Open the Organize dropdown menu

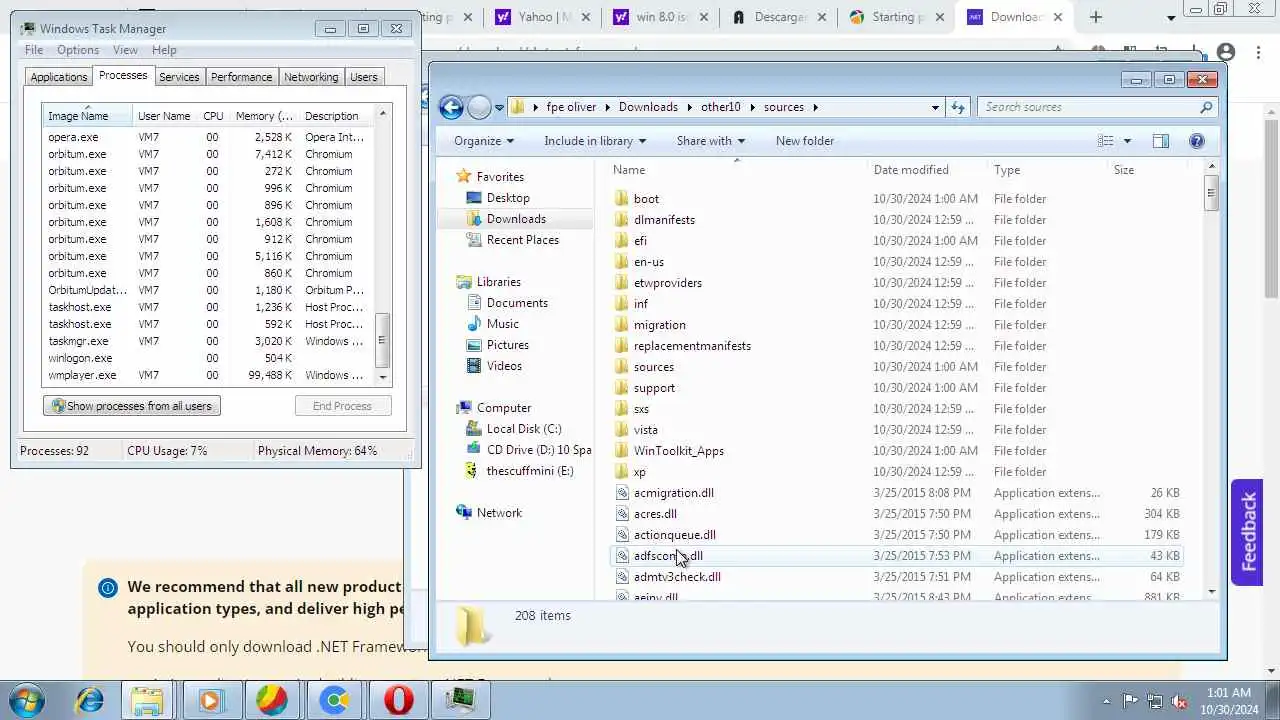point(484,141)
